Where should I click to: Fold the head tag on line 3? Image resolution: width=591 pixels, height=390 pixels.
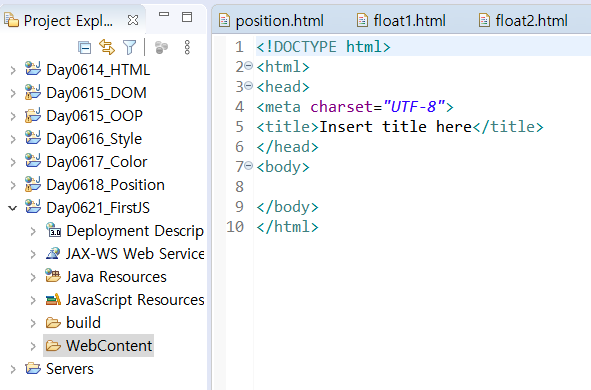tap(249, 86)
